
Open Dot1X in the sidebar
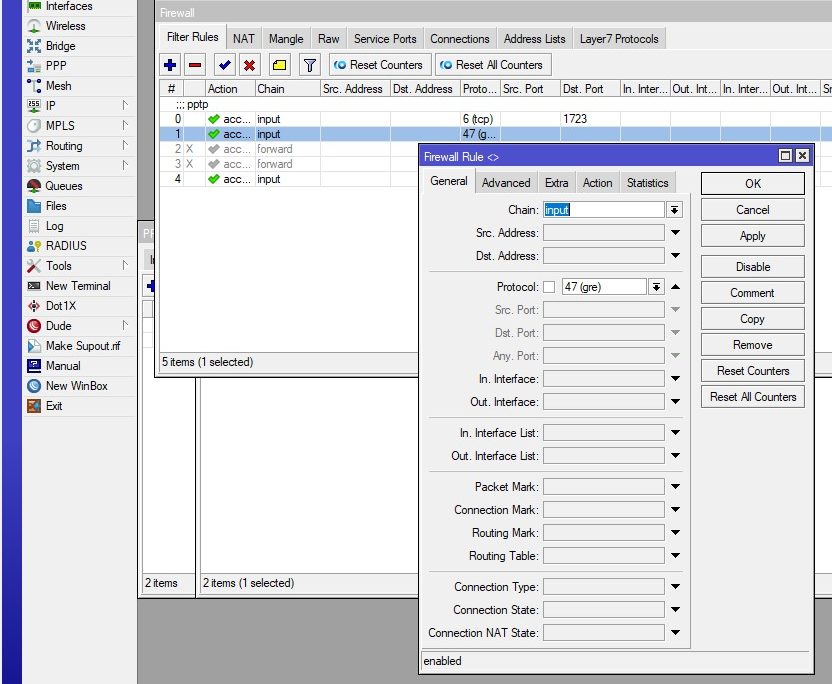60,306
